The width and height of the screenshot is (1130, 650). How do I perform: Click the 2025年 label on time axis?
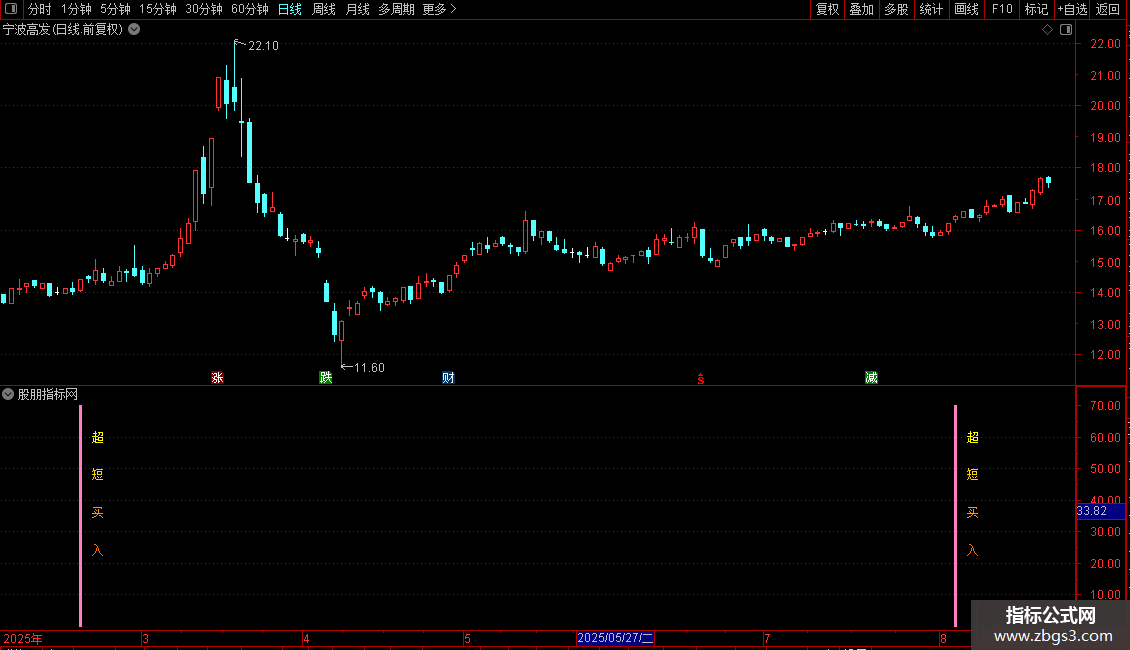tap(23, 638)
